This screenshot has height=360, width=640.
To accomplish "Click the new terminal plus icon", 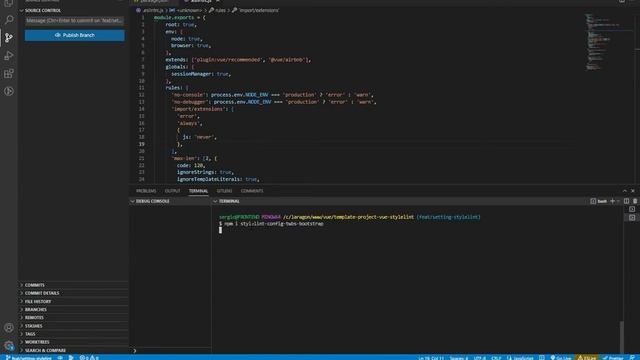I will pos(612,201).
